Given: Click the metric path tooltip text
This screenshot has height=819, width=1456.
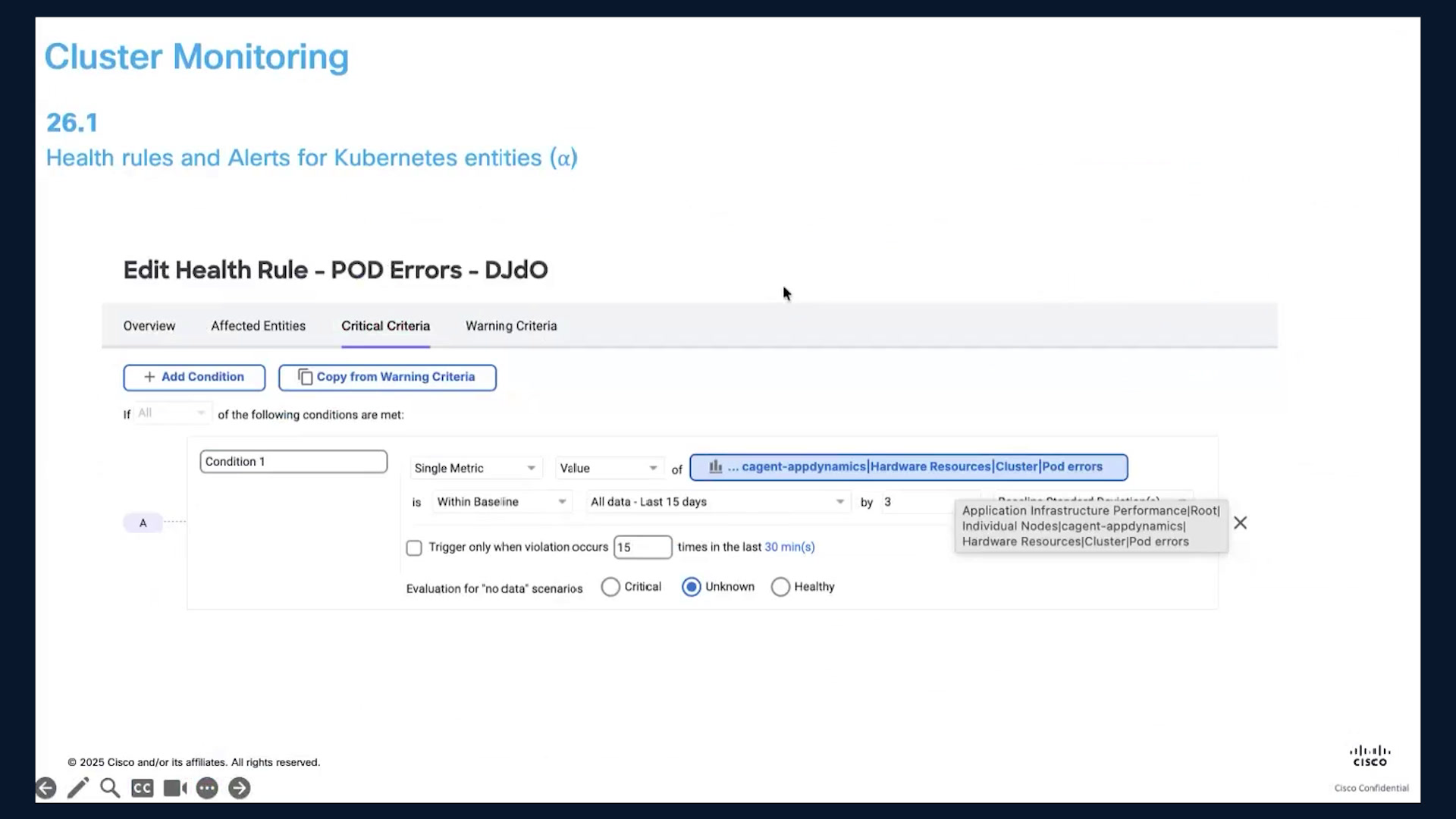Looking at the screenshot, I should coord(1090,526).
